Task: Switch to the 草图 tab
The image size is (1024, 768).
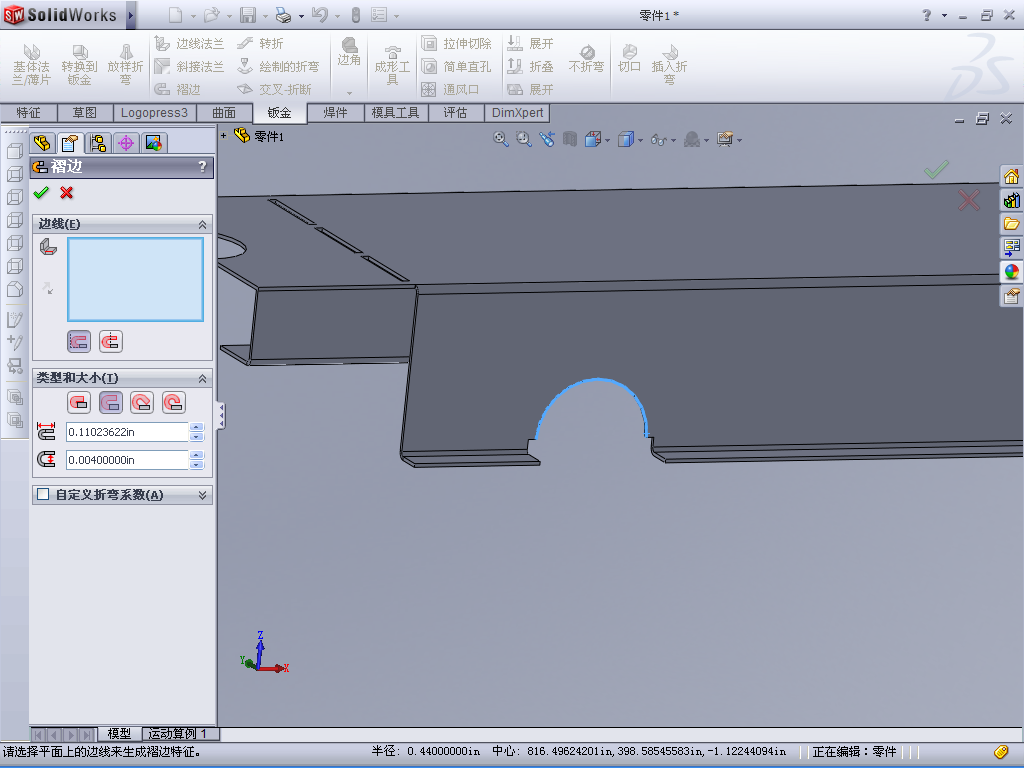Action: click(85, 113)
